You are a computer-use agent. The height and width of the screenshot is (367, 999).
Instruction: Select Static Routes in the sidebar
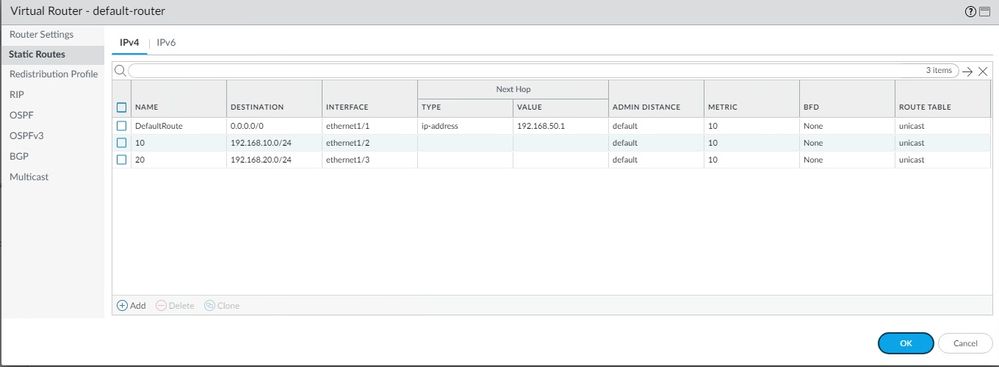[x=37, y=54]
